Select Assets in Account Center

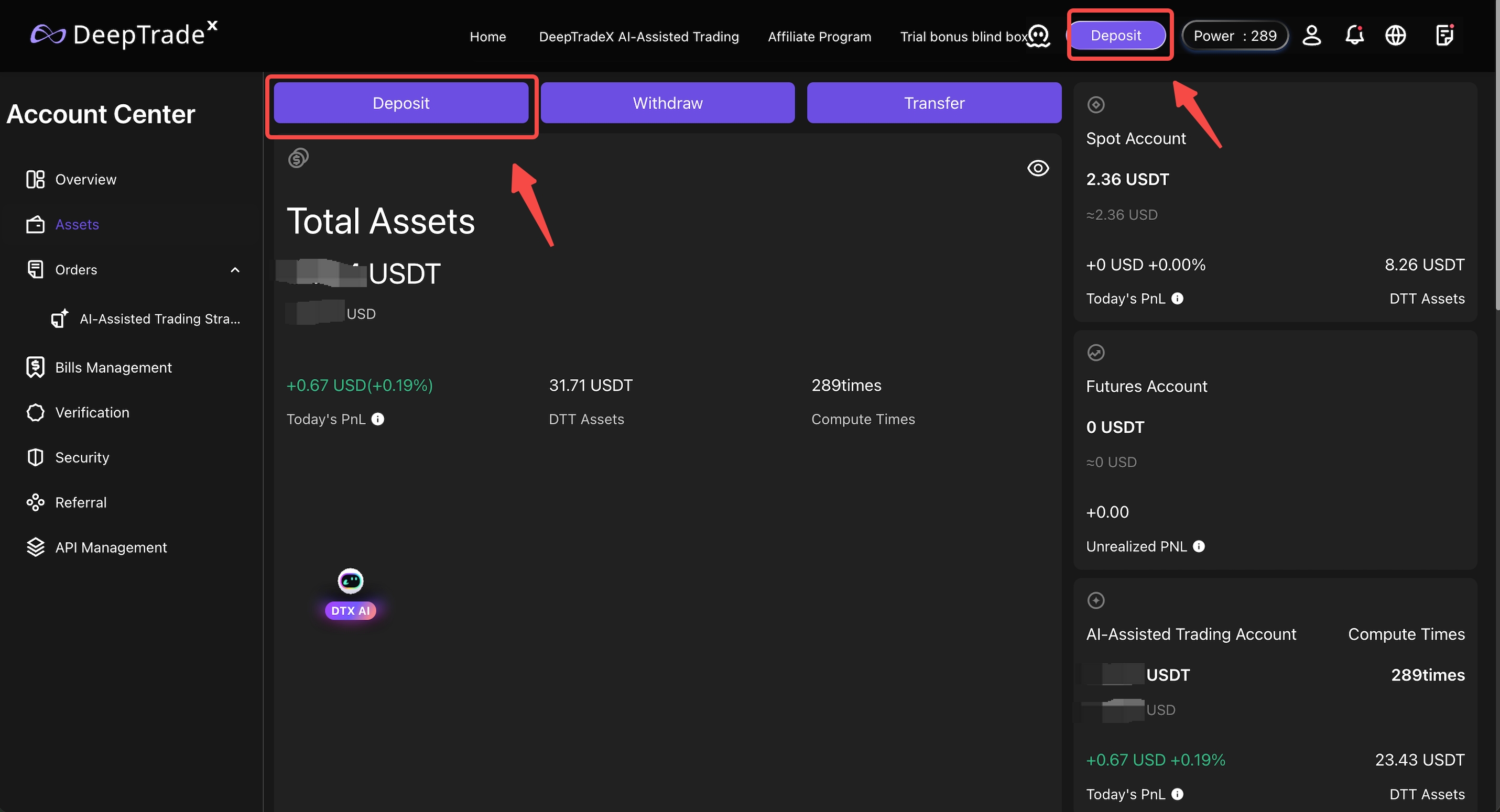77,225
